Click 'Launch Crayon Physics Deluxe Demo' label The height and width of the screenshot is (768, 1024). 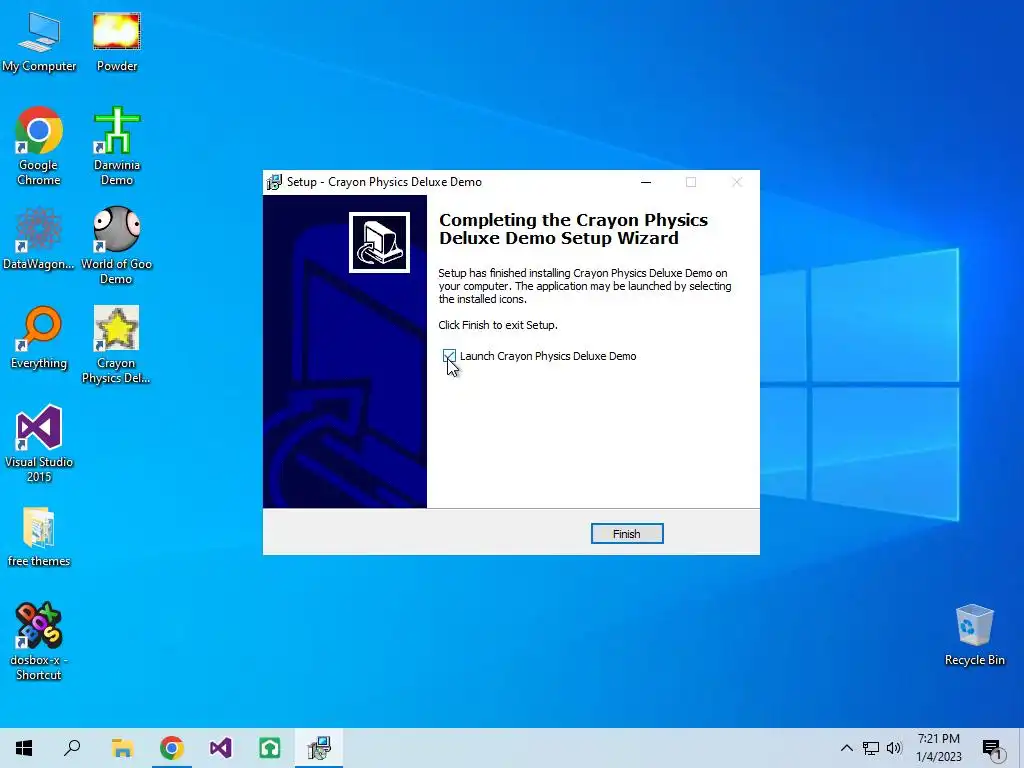(548, 356)
